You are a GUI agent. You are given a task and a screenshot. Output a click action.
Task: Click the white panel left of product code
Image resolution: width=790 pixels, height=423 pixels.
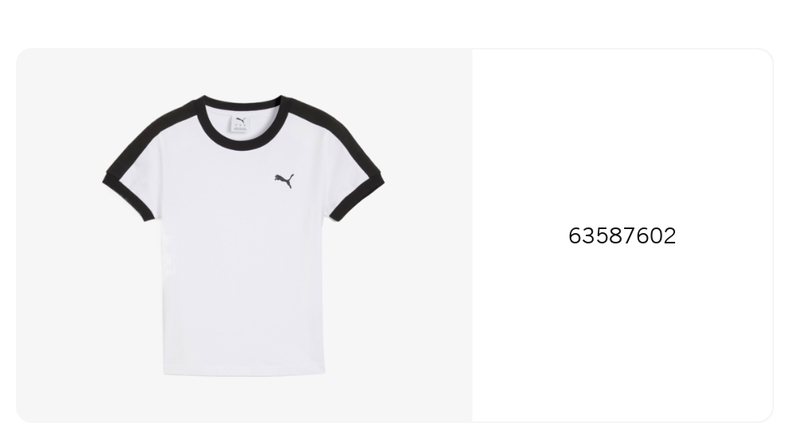[x=519, y=236]
